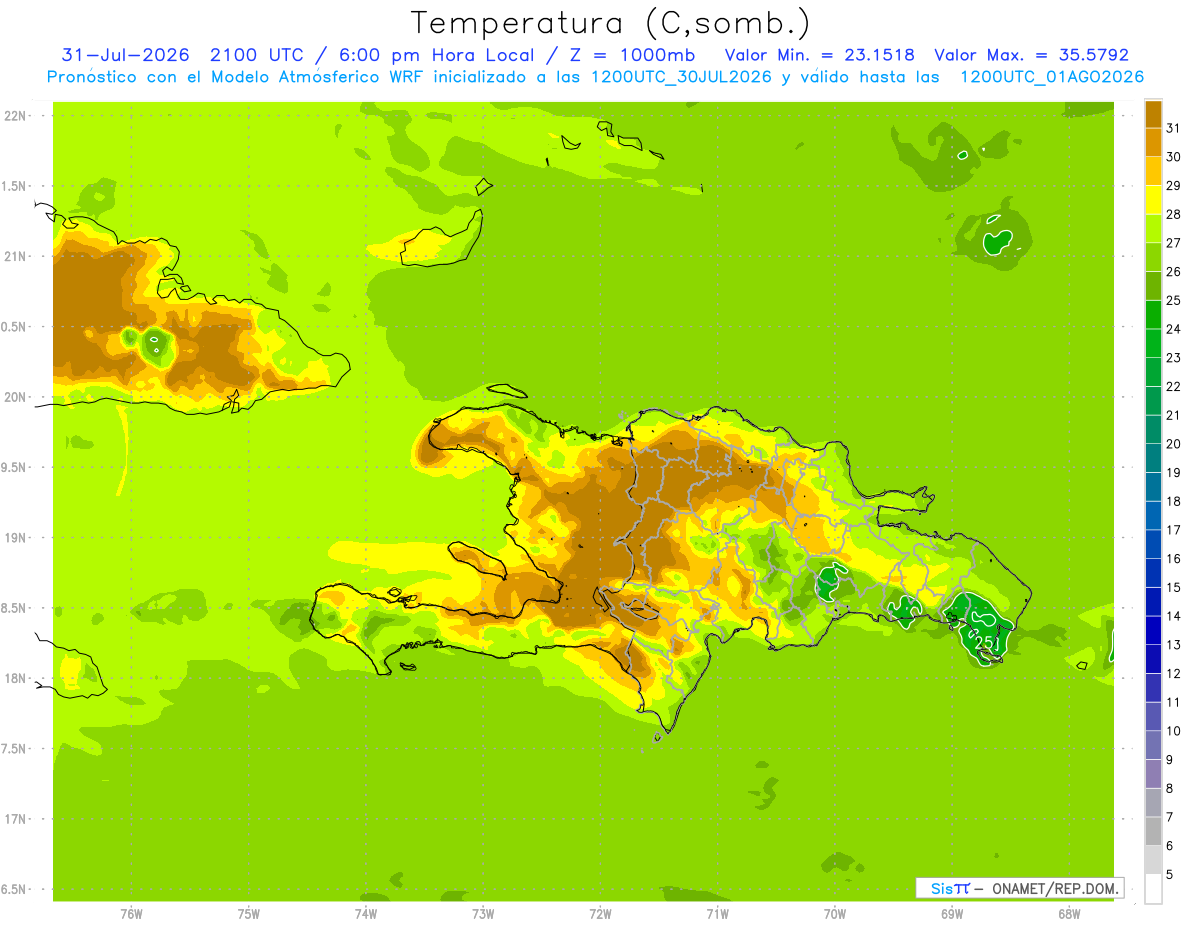Click the "68W" longitude axis label
The image size is (1200, 927).
tap(1069, 913)
